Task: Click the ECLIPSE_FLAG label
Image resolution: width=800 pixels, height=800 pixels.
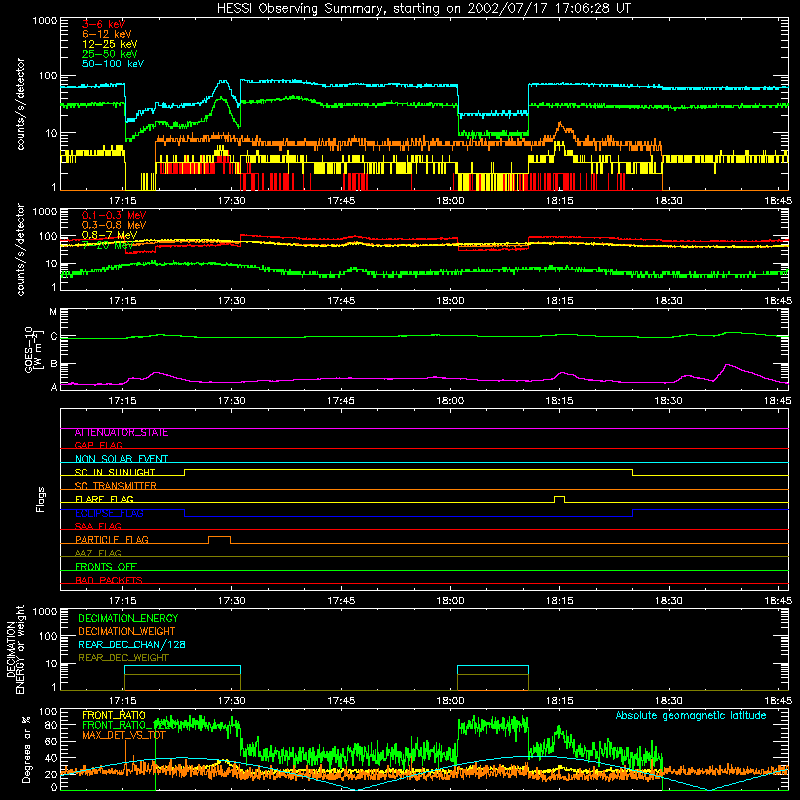Action: click(x=109, y=513)
